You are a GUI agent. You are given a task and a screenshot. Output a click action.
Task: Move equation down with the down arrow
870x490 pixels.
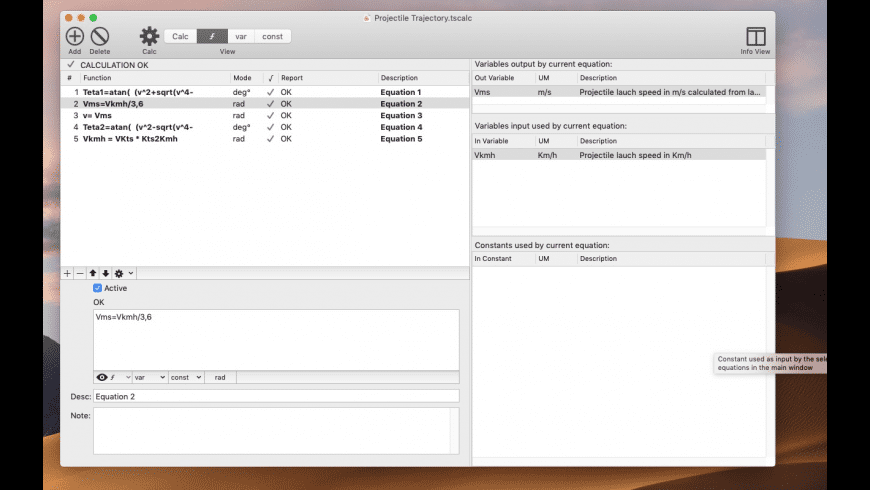coord(106,273)
